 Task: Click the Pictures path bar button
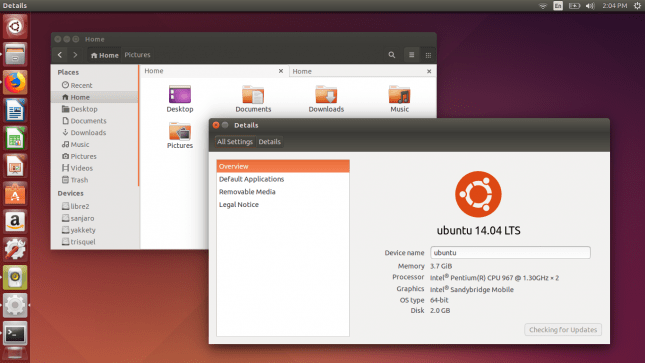(137, 55)
